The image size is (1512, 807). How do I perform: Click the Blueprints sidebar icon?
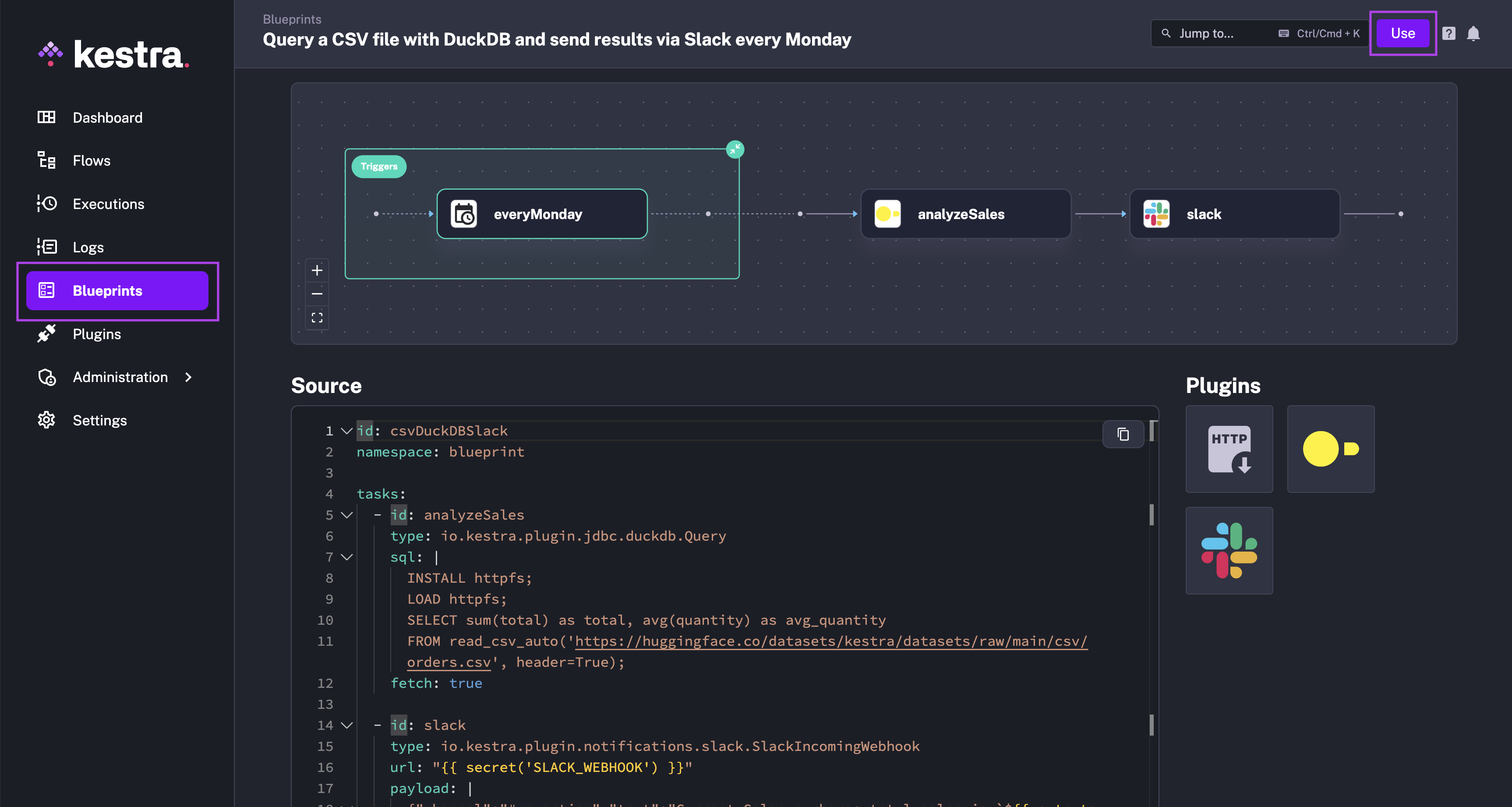tap(46, 290)
